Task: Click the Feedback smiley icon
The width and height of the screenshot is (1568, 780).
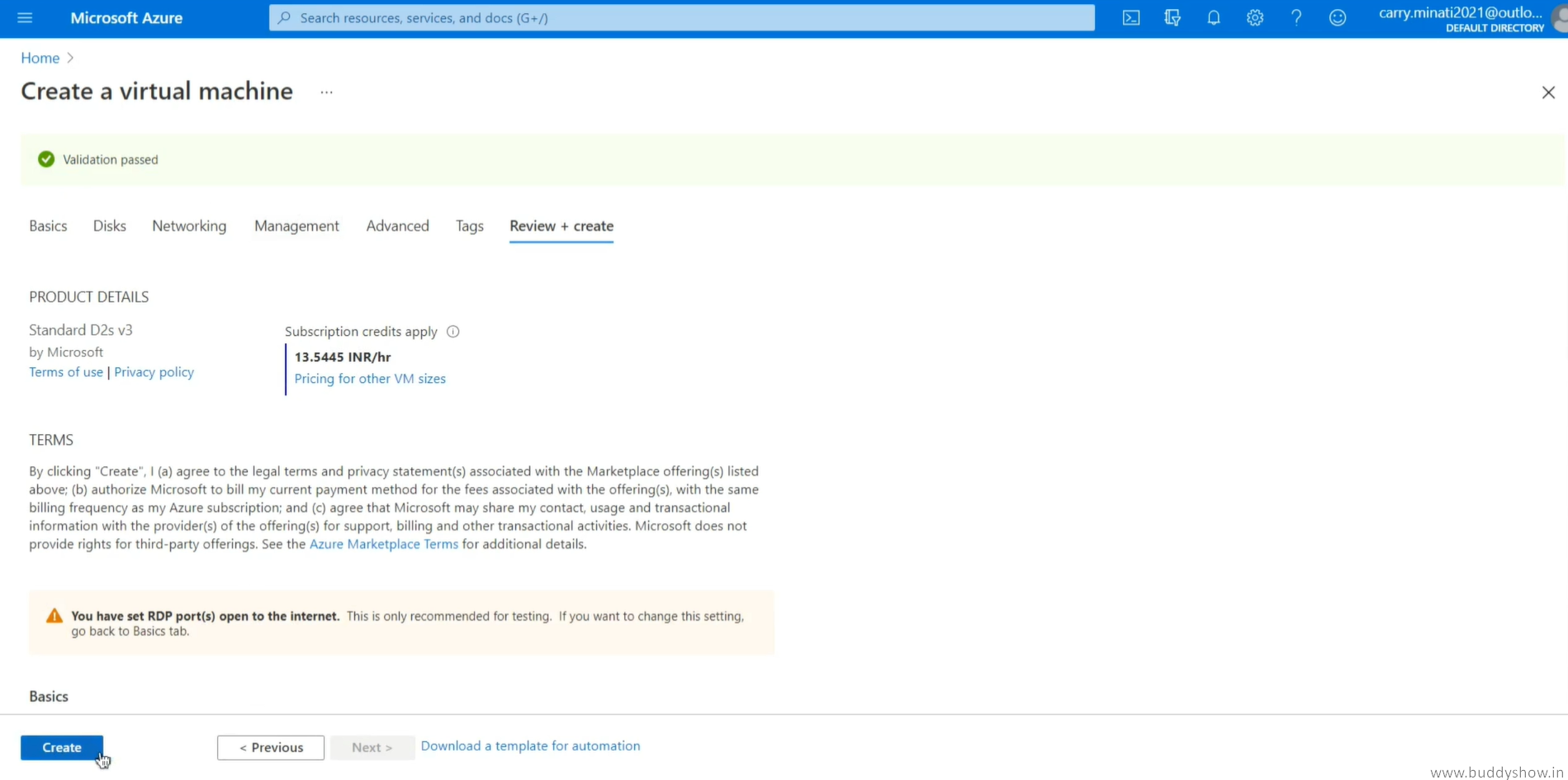Action: pyautogui.click(x=1338, y=17)
